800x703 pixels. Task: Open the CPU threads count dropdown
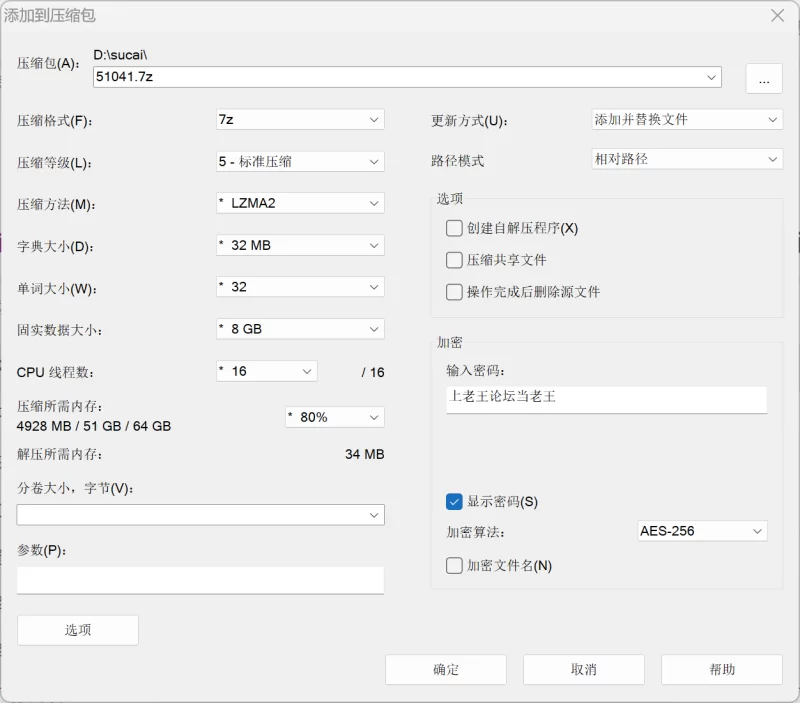(267, 371)
